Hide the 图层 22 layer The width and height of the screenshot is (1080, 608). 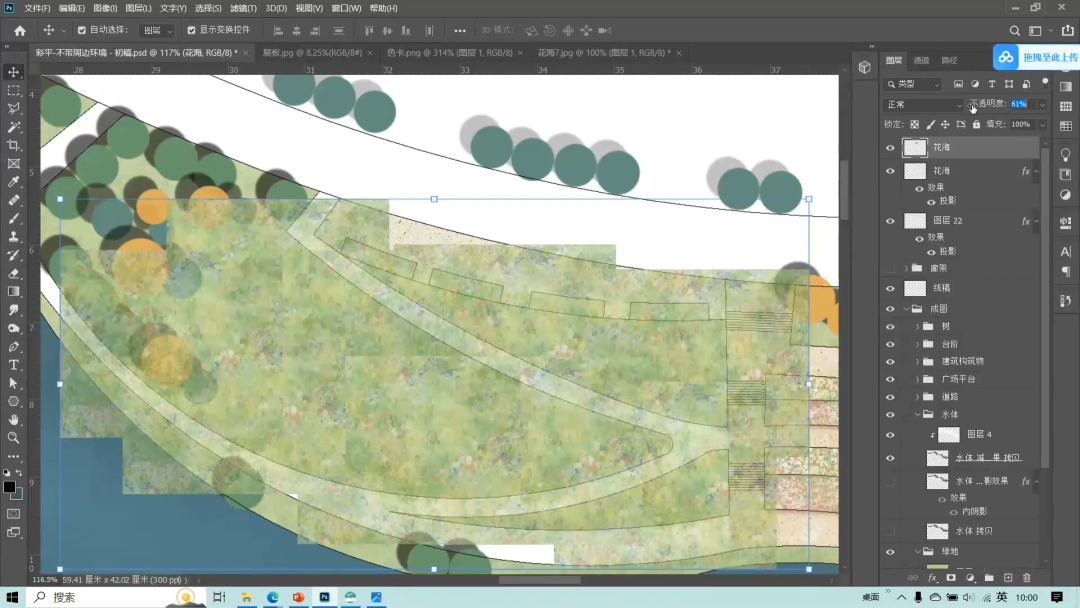coord(890,221)
